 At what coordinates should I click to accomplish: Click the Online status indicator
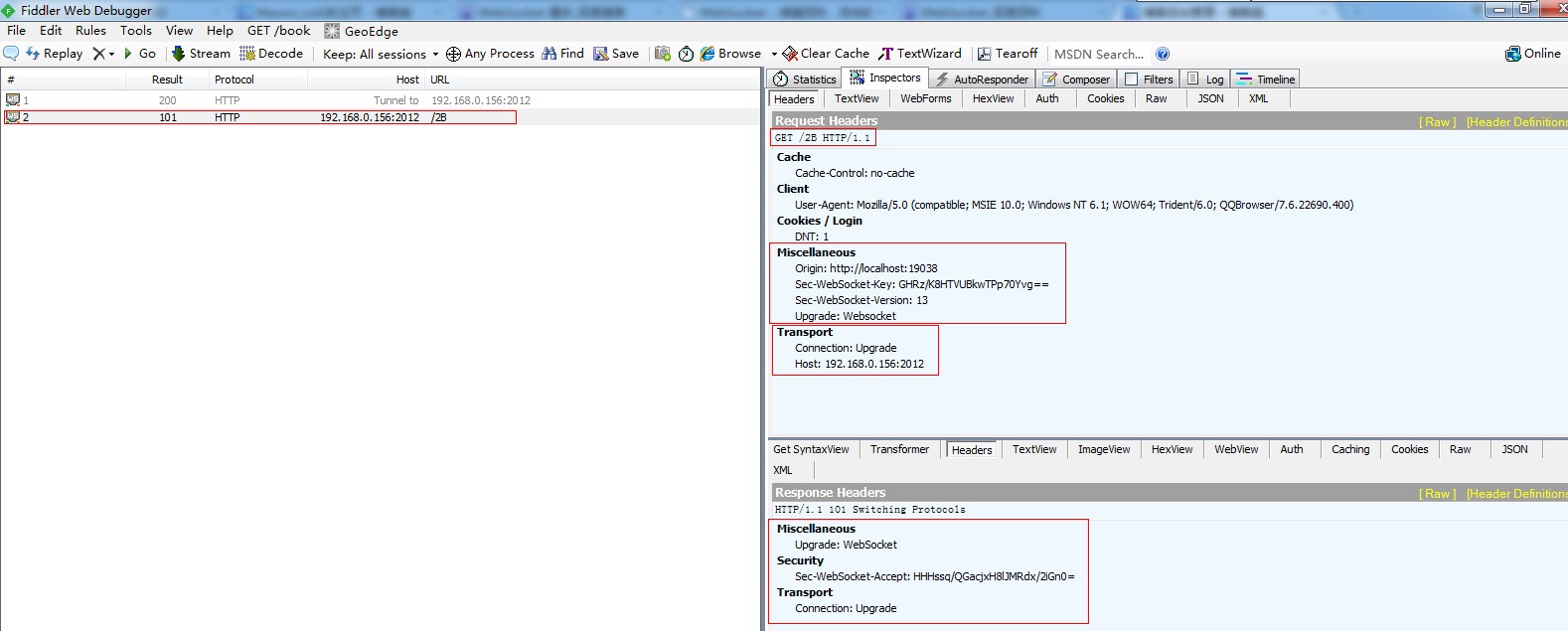[1533, 54]
